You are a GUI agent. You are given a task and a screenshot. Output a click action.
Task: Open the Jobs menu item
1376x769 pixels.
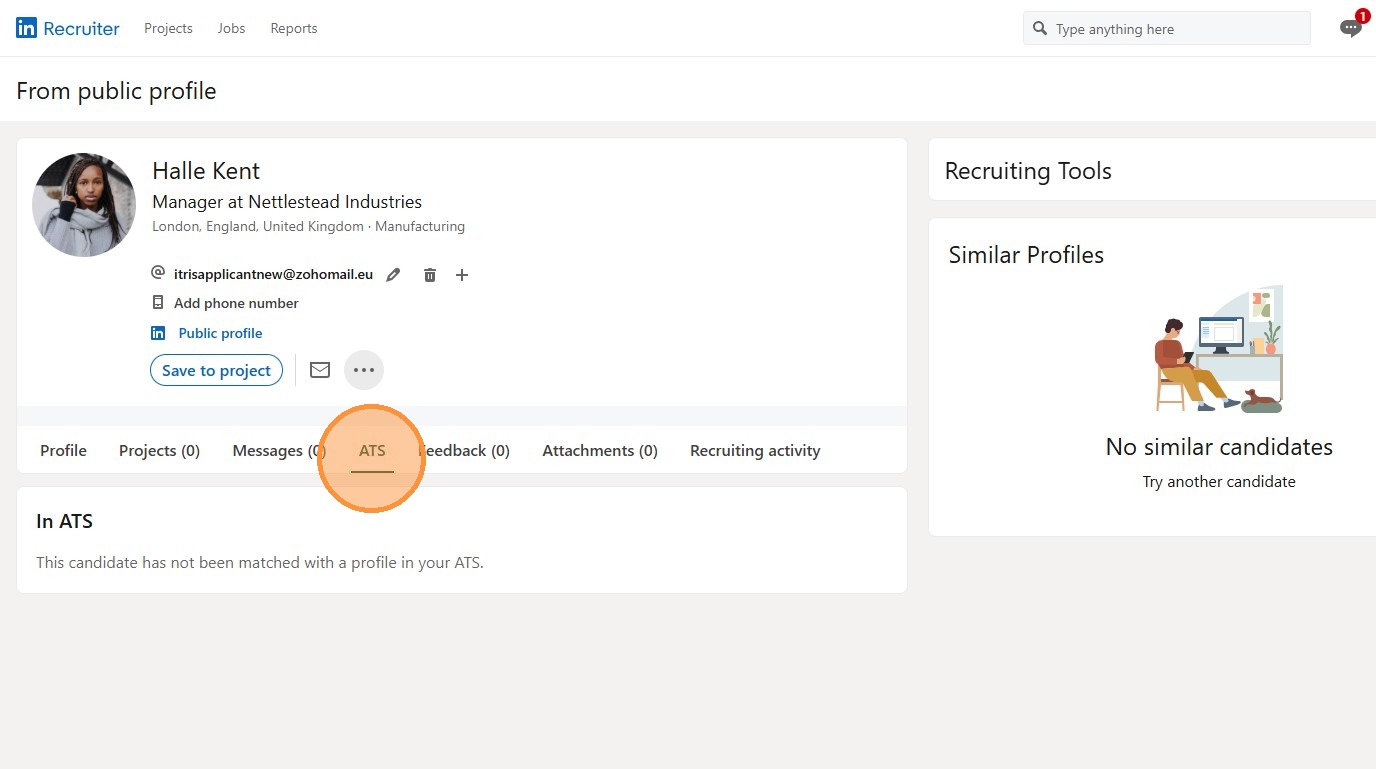pos(231,28)
